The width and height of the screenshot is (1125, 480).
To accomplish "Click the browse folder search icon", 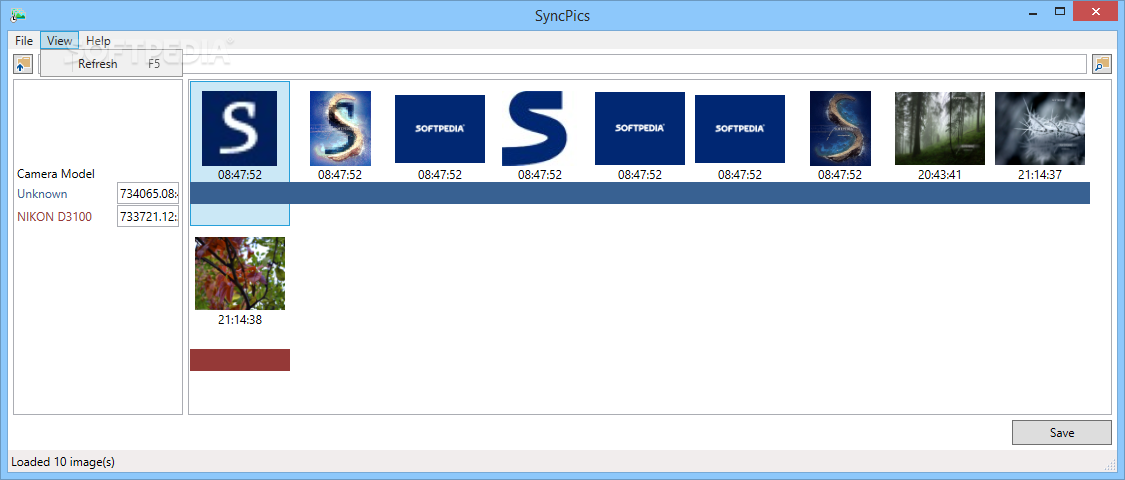I will pyautogui.click(x=1101, y=64).
